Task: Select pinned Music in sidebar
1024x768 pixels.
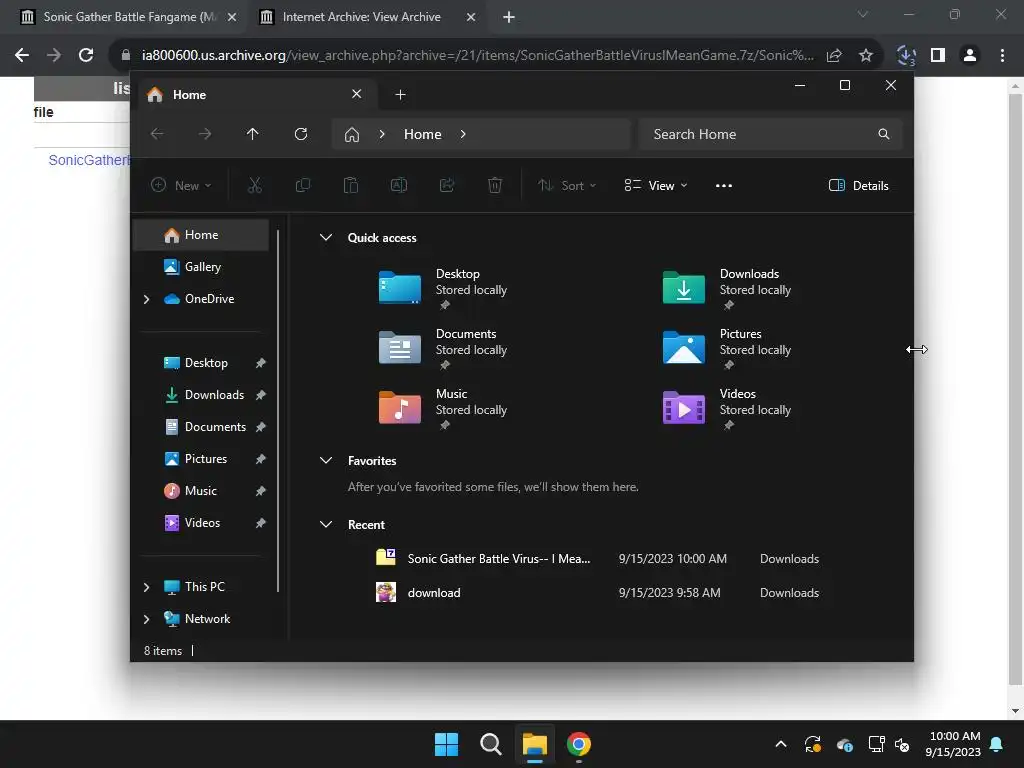Action: (201, 490)
